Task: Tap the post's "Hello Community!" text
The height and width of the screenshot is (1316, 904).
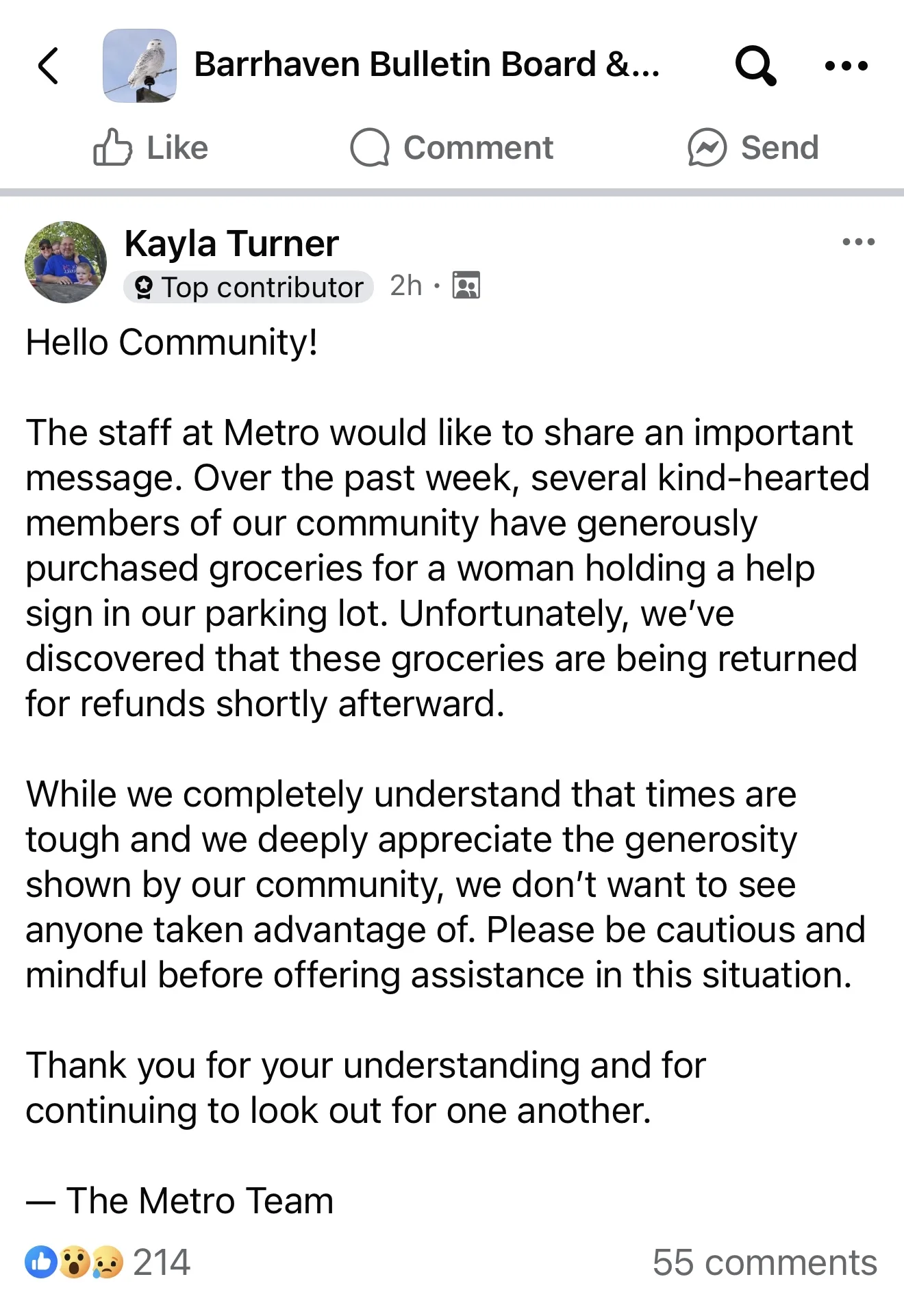Action: click(171, 342)
